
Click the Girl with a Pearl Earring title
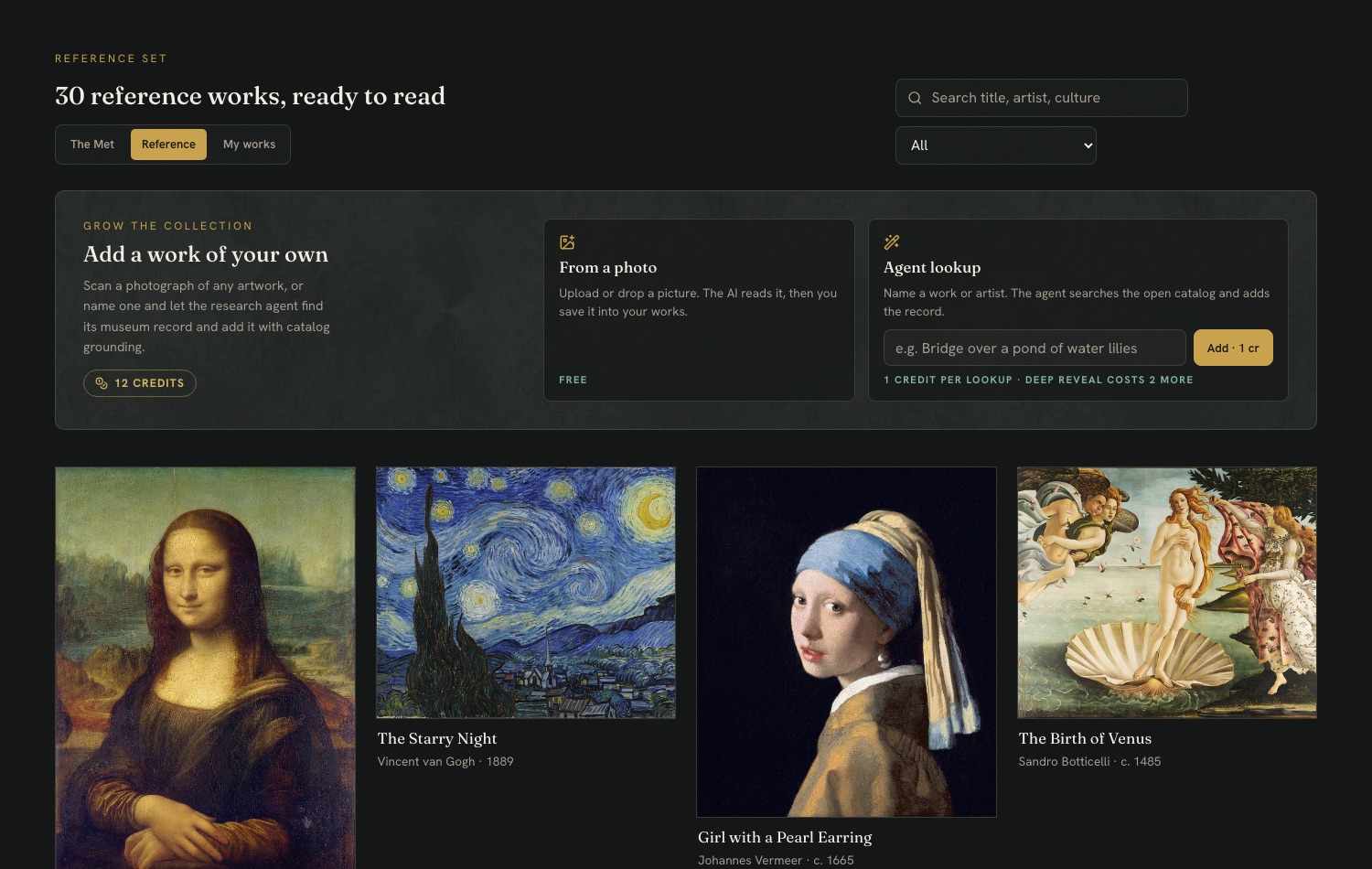point(785,837)
